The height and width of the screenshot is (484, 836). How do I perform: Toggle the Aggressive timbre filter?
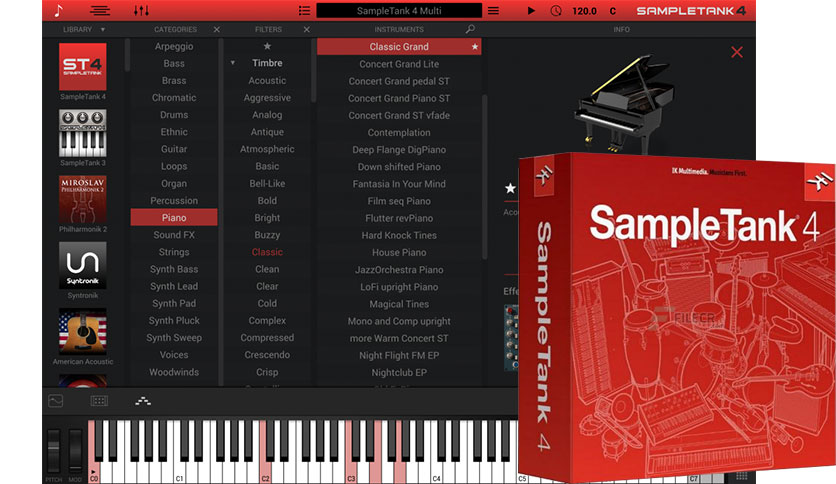[267, 98]
